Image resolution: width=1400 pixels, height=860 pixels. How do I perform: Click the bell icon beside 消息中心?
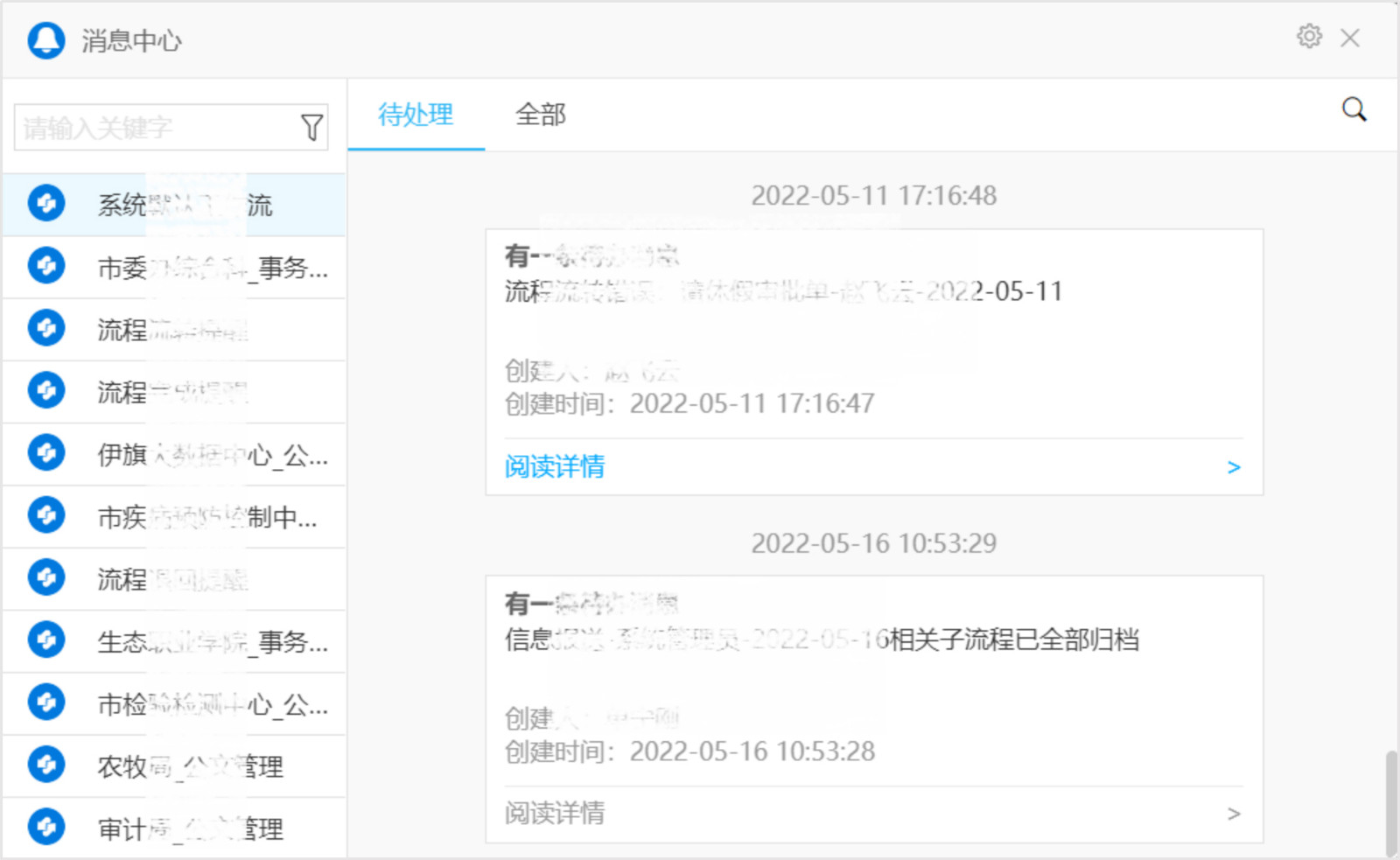coord(46,40)
